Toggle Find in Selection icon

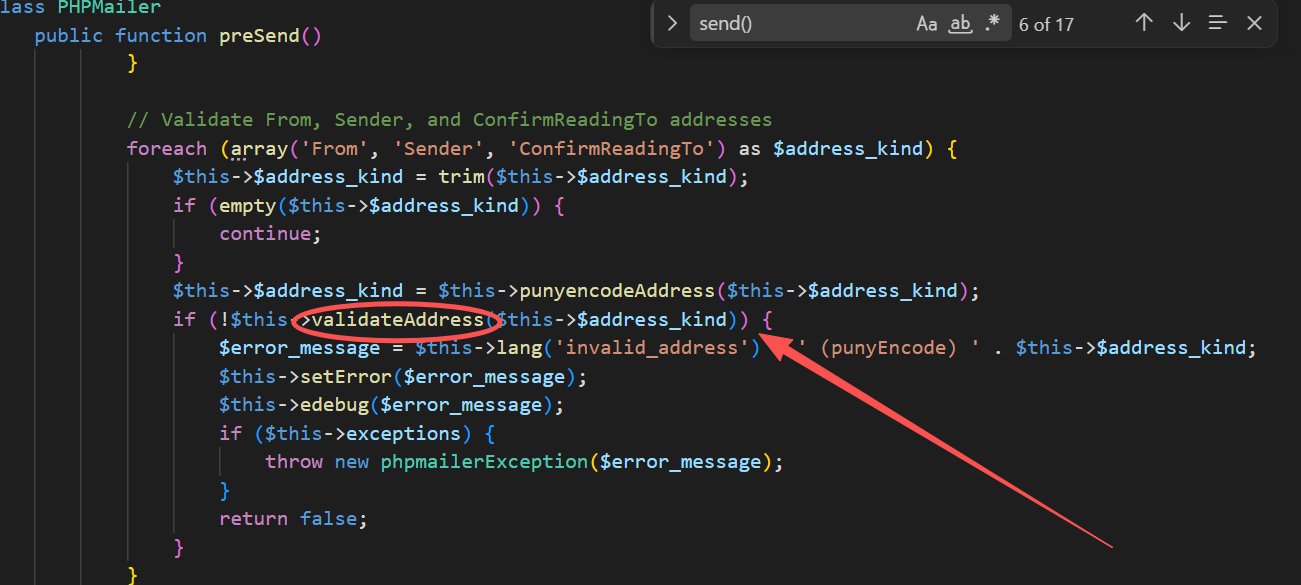coord(1217,23)
